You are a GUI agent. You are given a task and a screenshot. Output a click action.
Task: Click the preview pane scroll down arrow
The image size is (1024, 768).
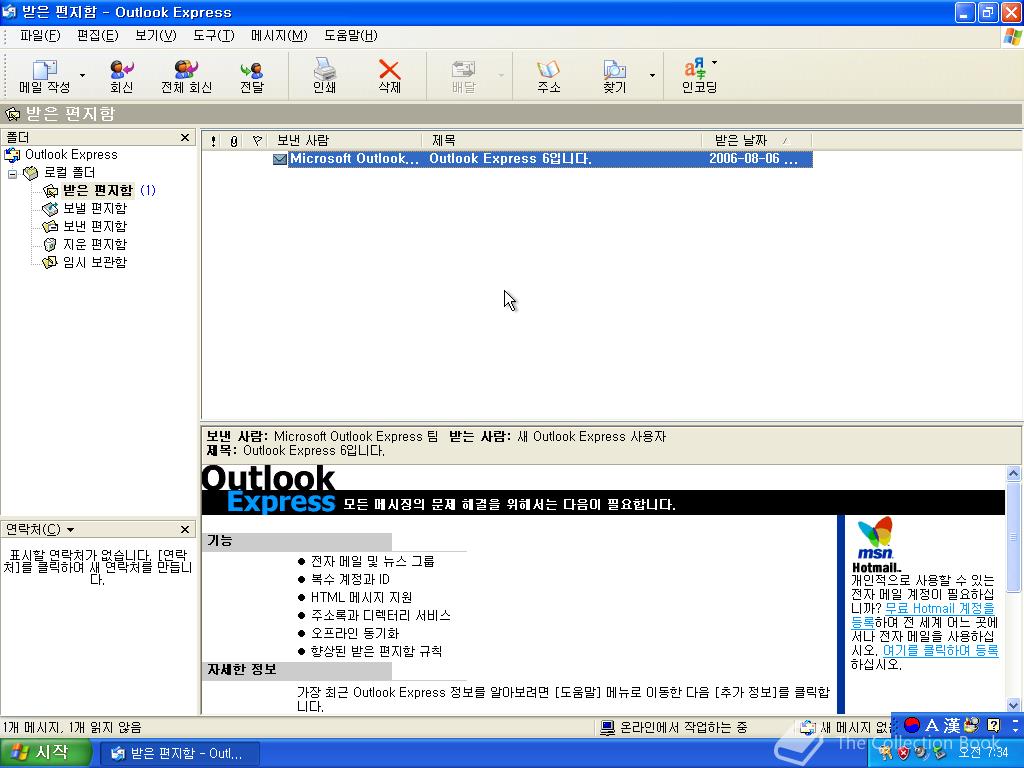(x=1014, y=705)
